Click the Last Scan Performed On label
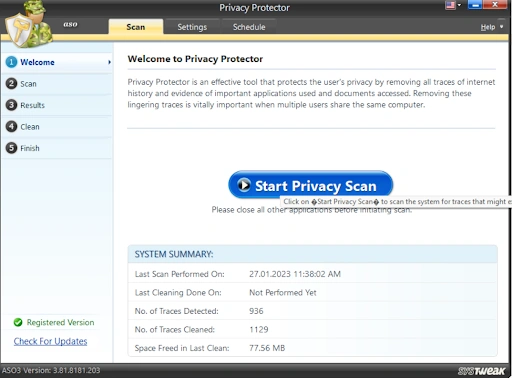512x378 pixels. tap(179, 274)
